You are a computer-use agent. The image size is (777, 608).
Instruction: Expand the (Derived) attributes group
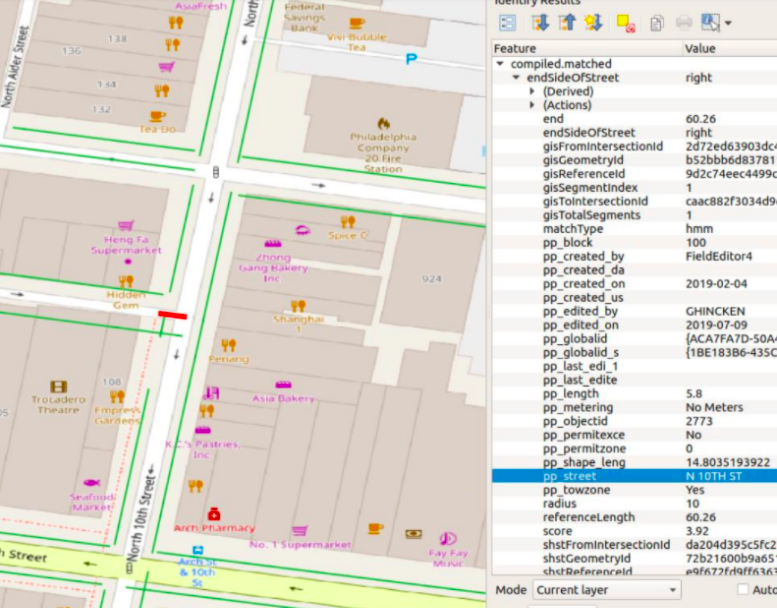(x=533, y=91)
